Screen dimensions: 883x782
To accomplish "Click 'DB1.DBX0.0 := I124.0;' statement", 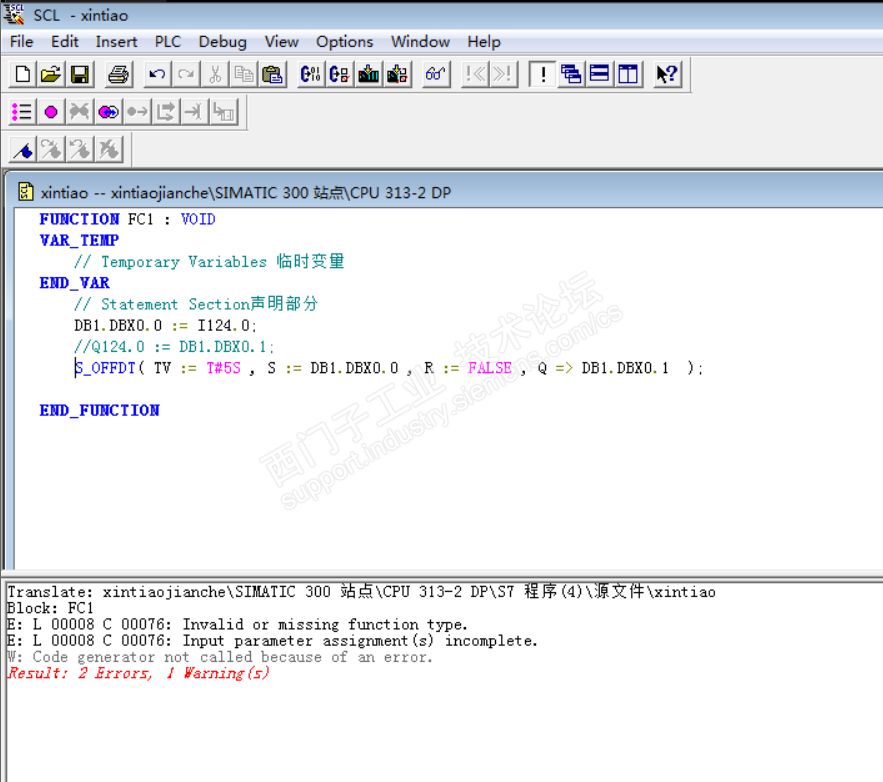I will [166, 325].
